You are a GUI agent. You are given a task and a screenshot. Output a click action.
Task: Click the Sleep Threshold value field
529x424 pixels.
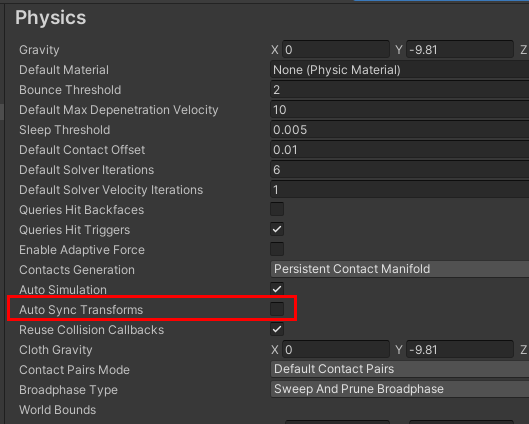point(400,130)
